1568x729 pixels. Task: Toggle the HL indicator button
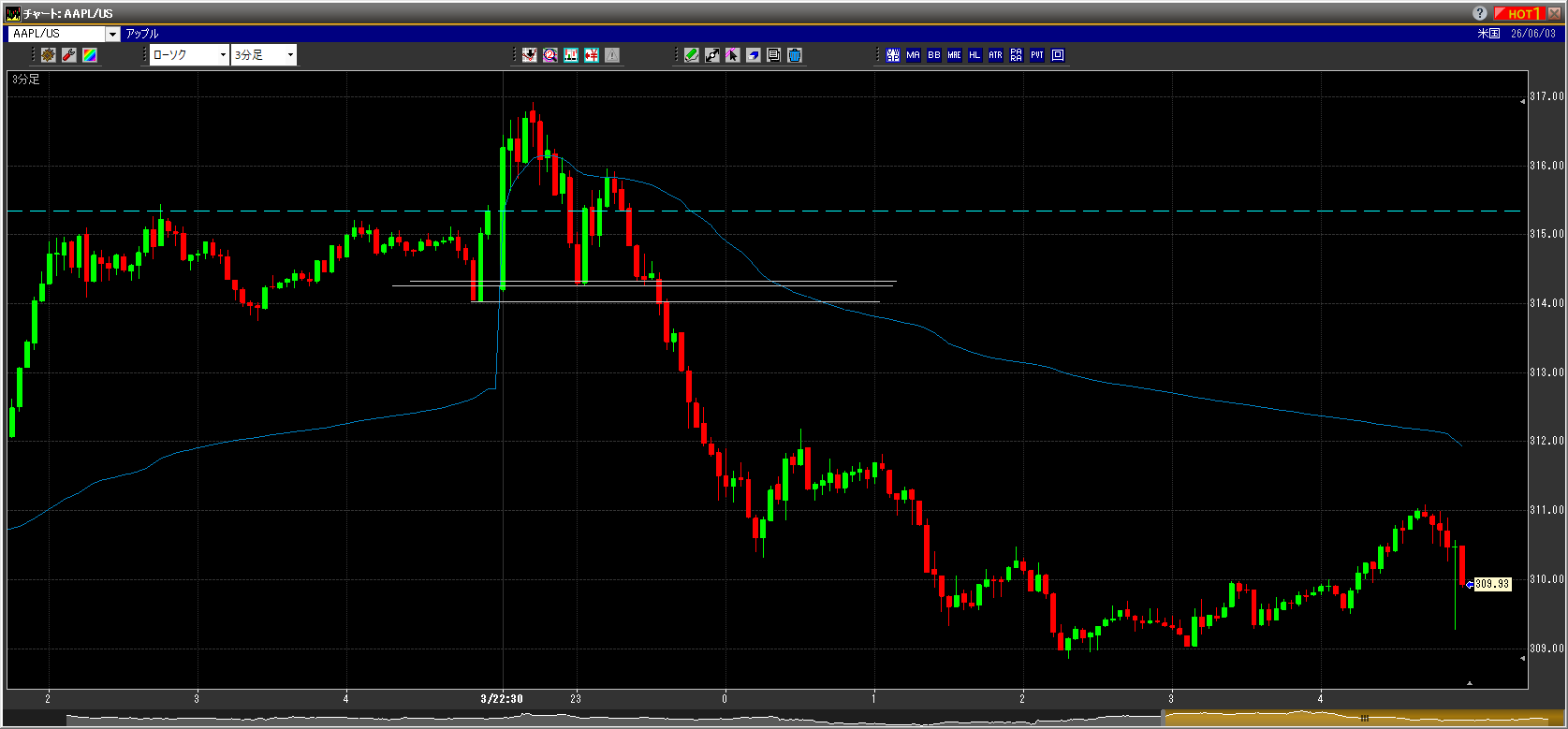click(975, 55)
